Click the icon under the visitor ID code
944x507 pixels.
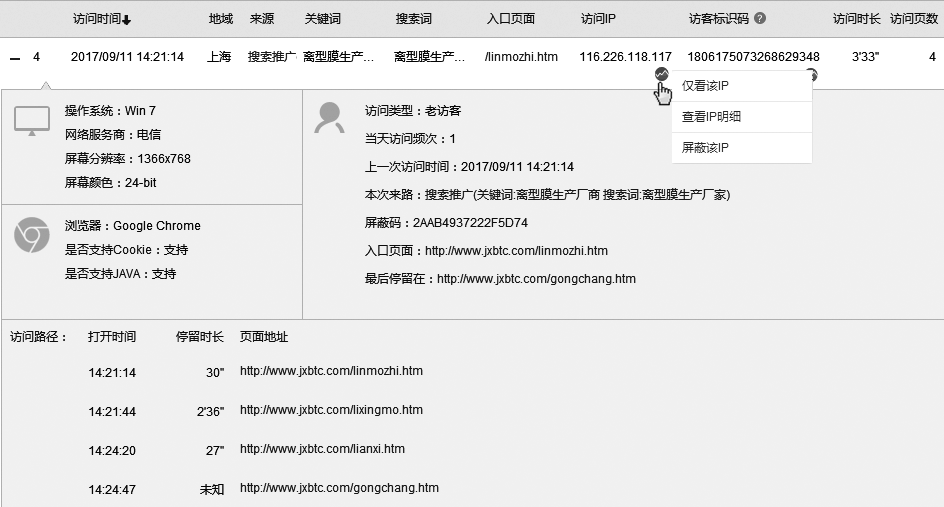point(812,75)
